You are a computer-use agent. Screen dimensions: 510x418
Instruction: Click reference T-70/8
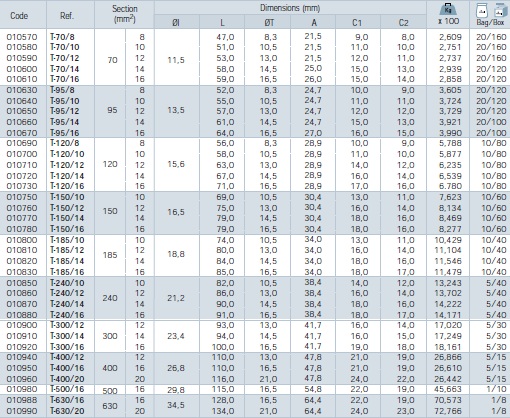(62, 37)
